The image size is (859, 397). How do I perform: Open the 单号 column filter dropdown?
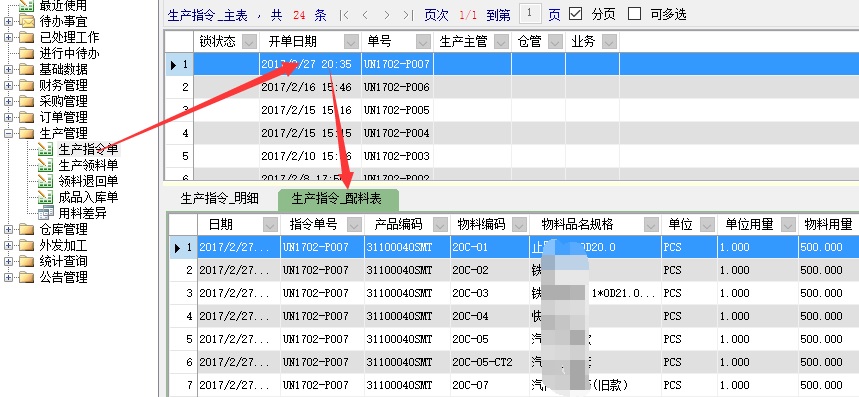423,42
